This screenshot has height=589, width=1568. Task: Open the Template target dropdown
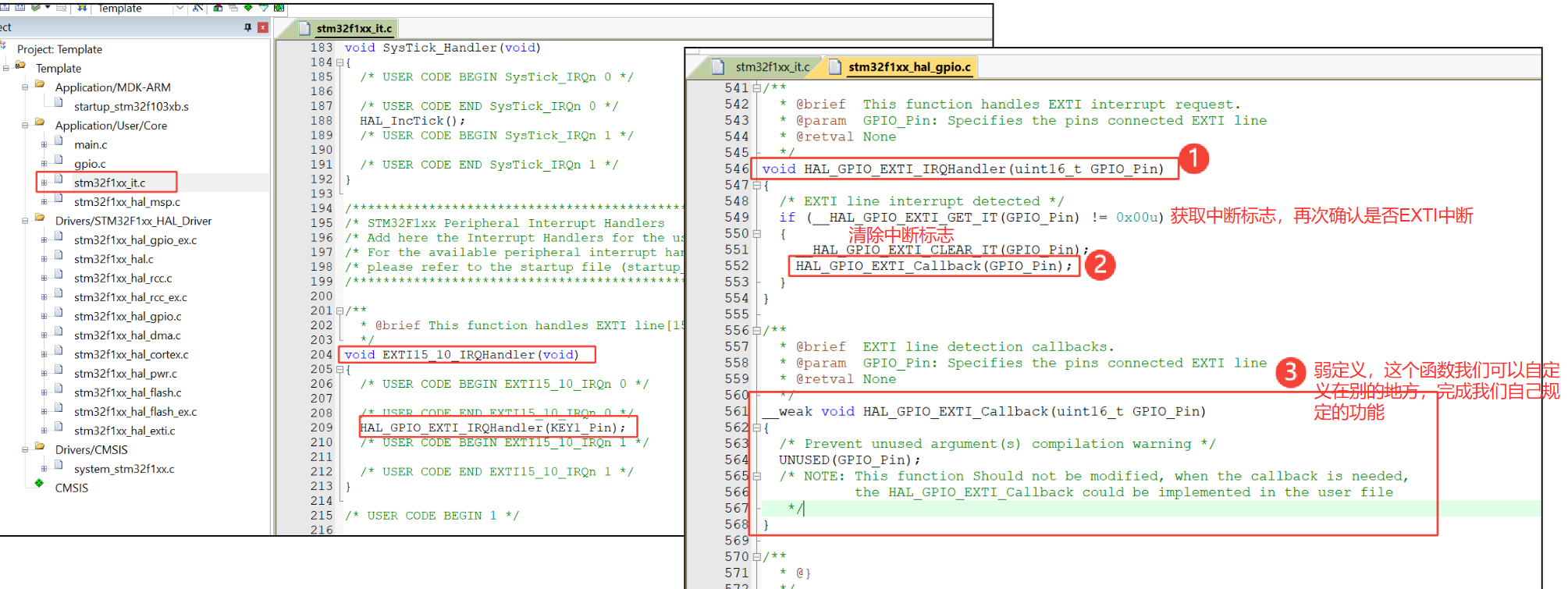tap(180, 8)
